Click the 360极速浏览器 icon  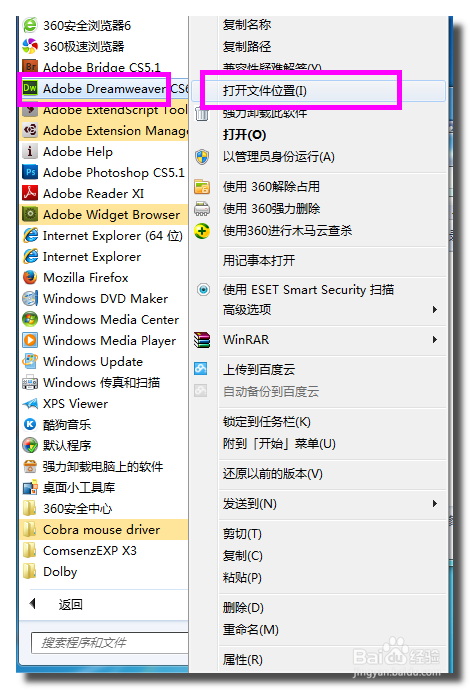[x=30, y=46]
